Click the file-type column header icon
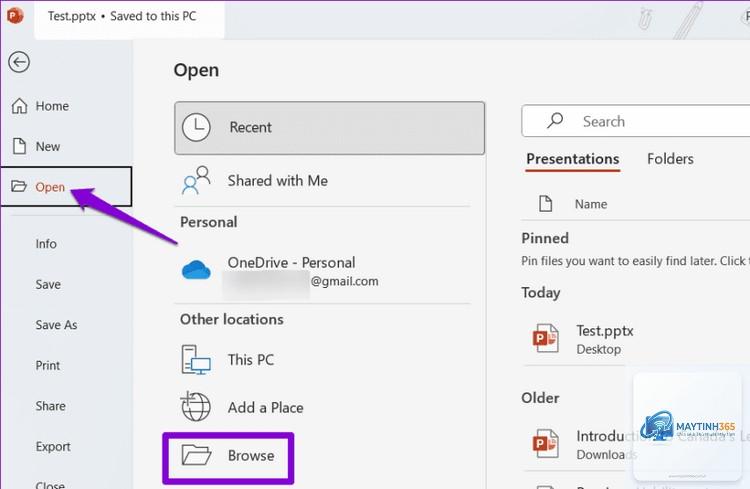This screenshot has width=750, height=489. pos(545,203)
